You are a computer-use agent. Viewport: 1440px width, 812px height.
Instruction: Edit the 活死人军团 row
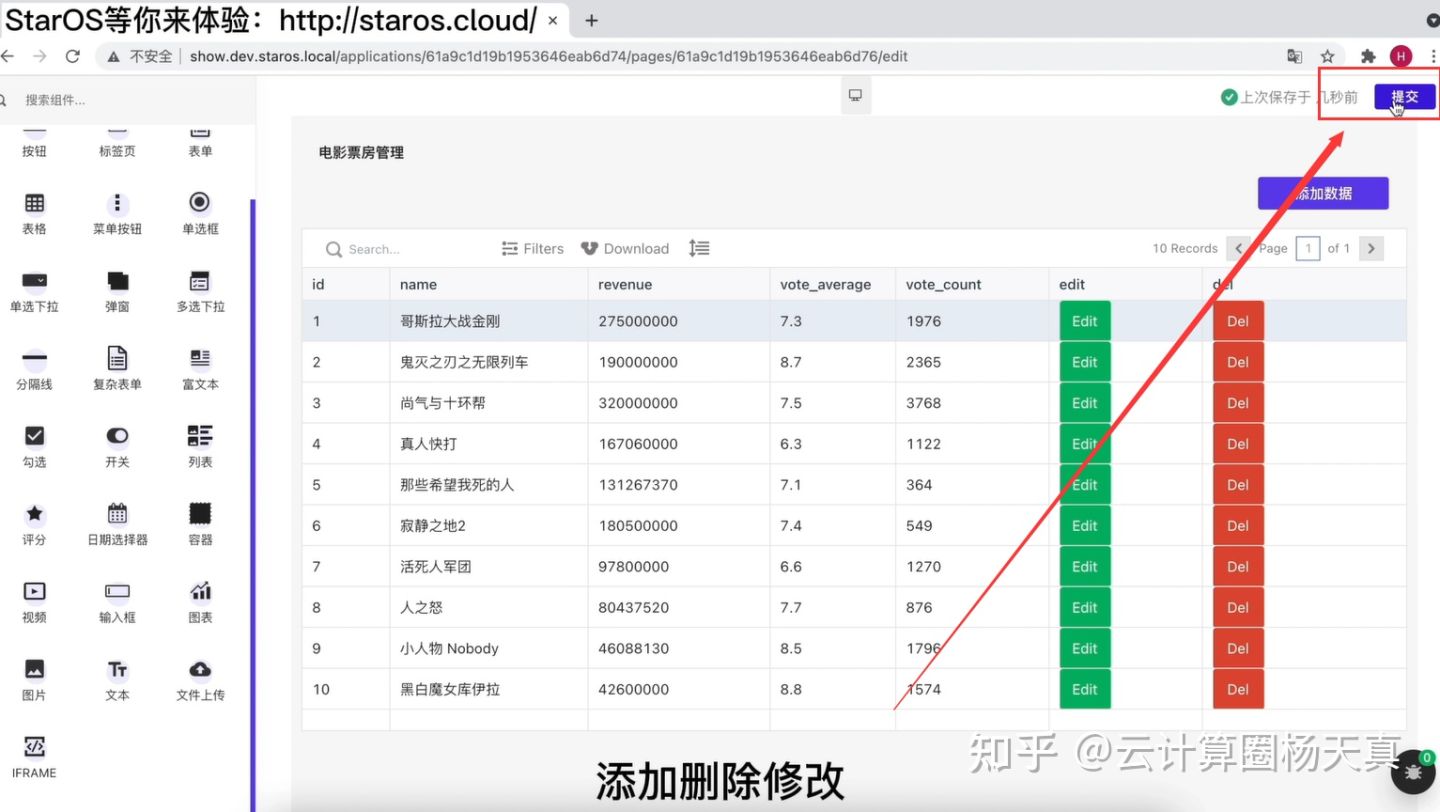coord(1085,566)
